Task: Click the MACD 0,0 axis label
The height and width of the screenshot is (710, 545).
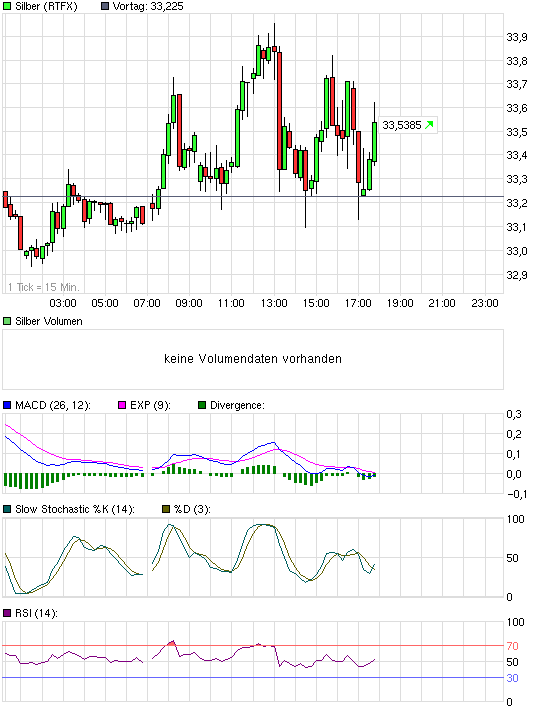Action: [x=514, y=475]
